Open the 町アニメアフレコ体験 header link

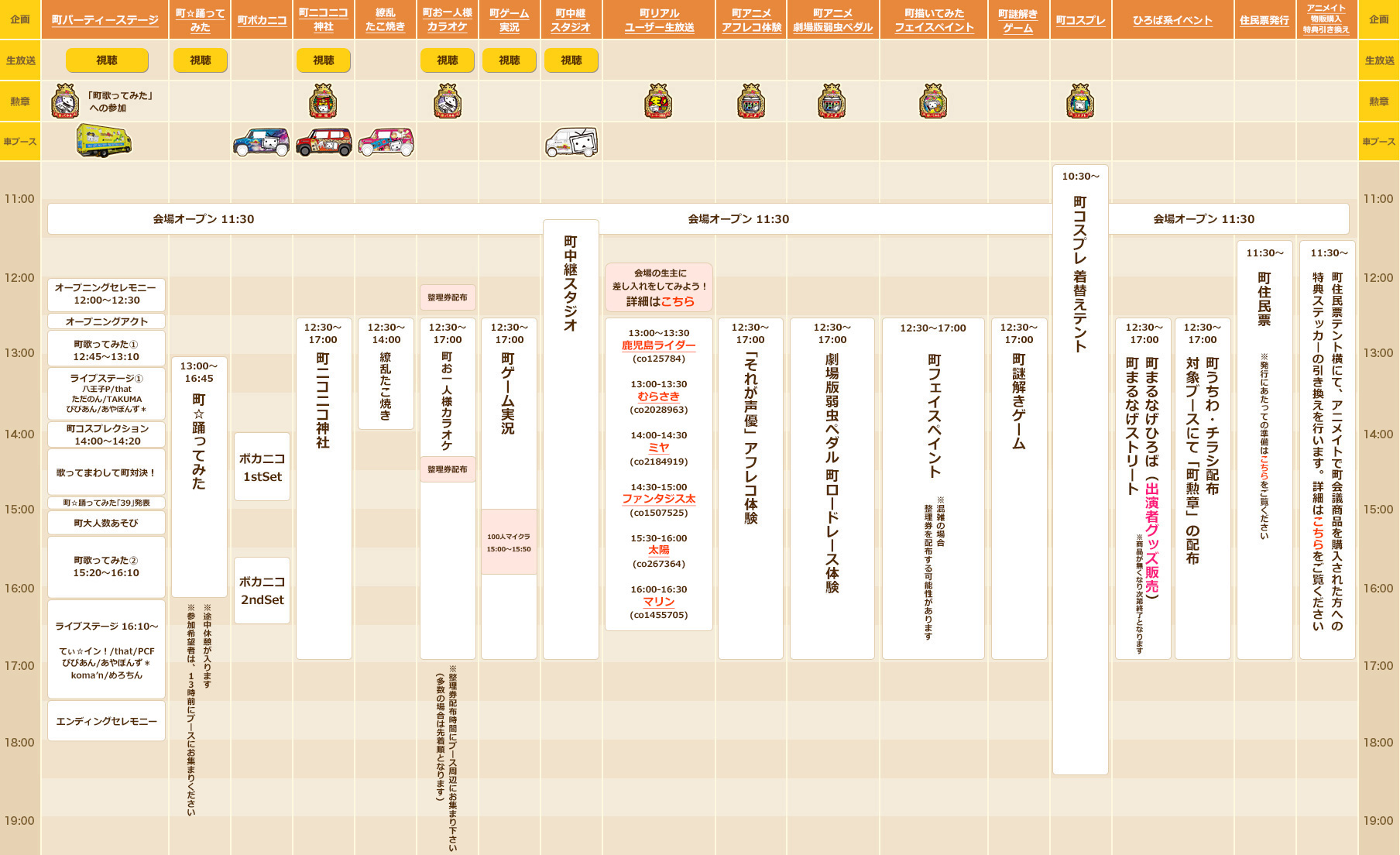click(751, 20)
